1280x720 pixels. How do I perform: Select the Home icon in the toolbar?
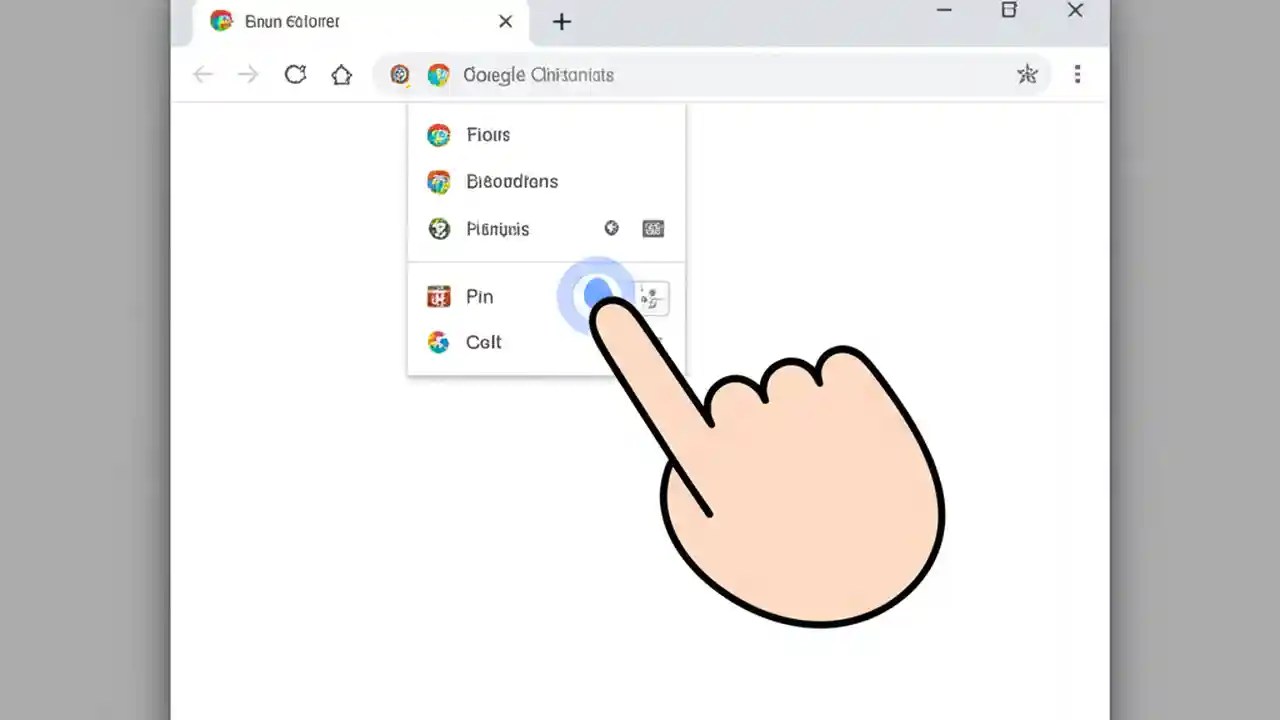click(341, 74)
